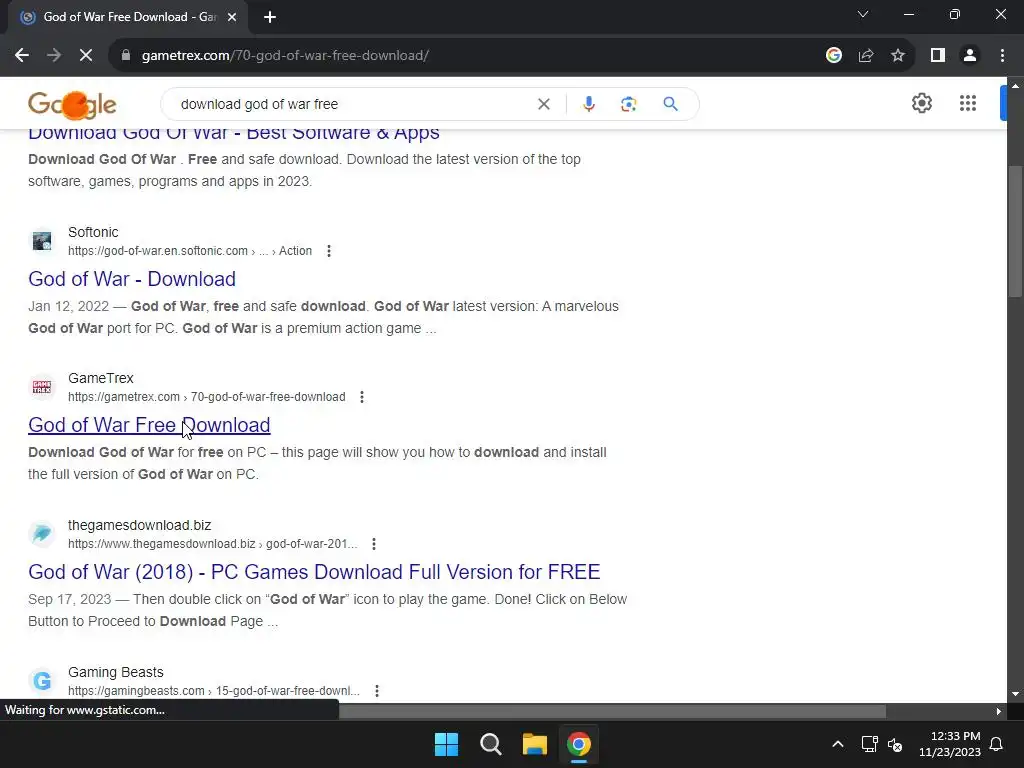Open Windows taskbar search
Viewport: 1024px width, 768px height.
click(490, 744)
